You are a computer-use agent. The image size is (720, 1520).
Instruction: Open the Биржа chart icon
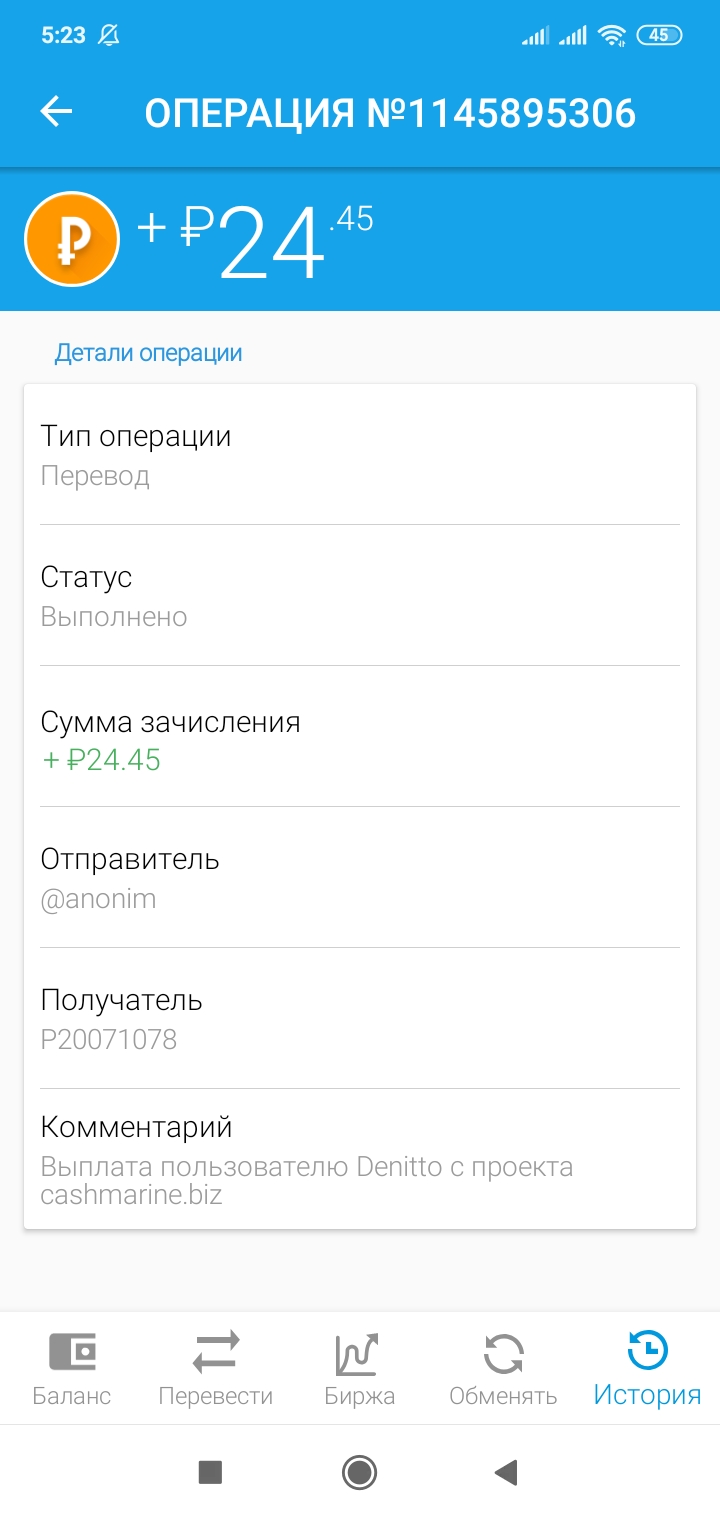[x=359, y=1354]
